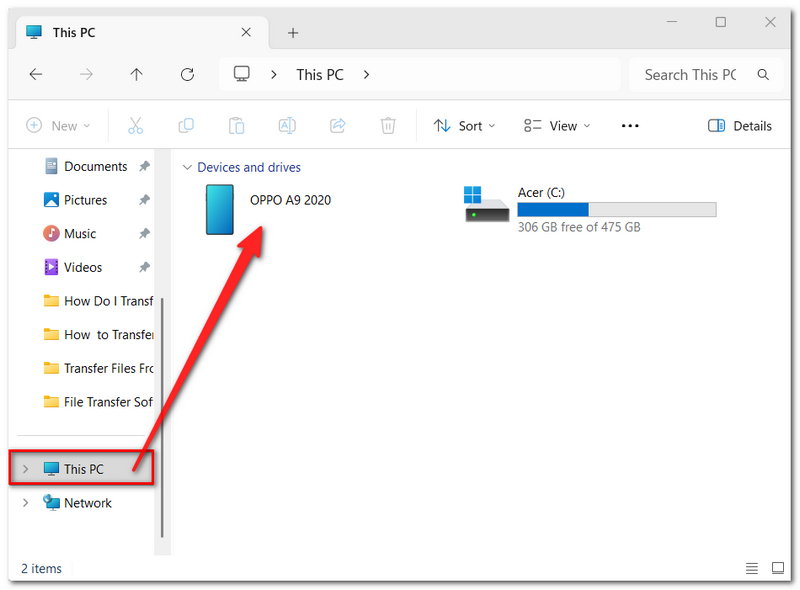This screenshot has height=590, width=800.
Task: Click the navigation pane scrollbar
Action: click(x=162, y=417)
